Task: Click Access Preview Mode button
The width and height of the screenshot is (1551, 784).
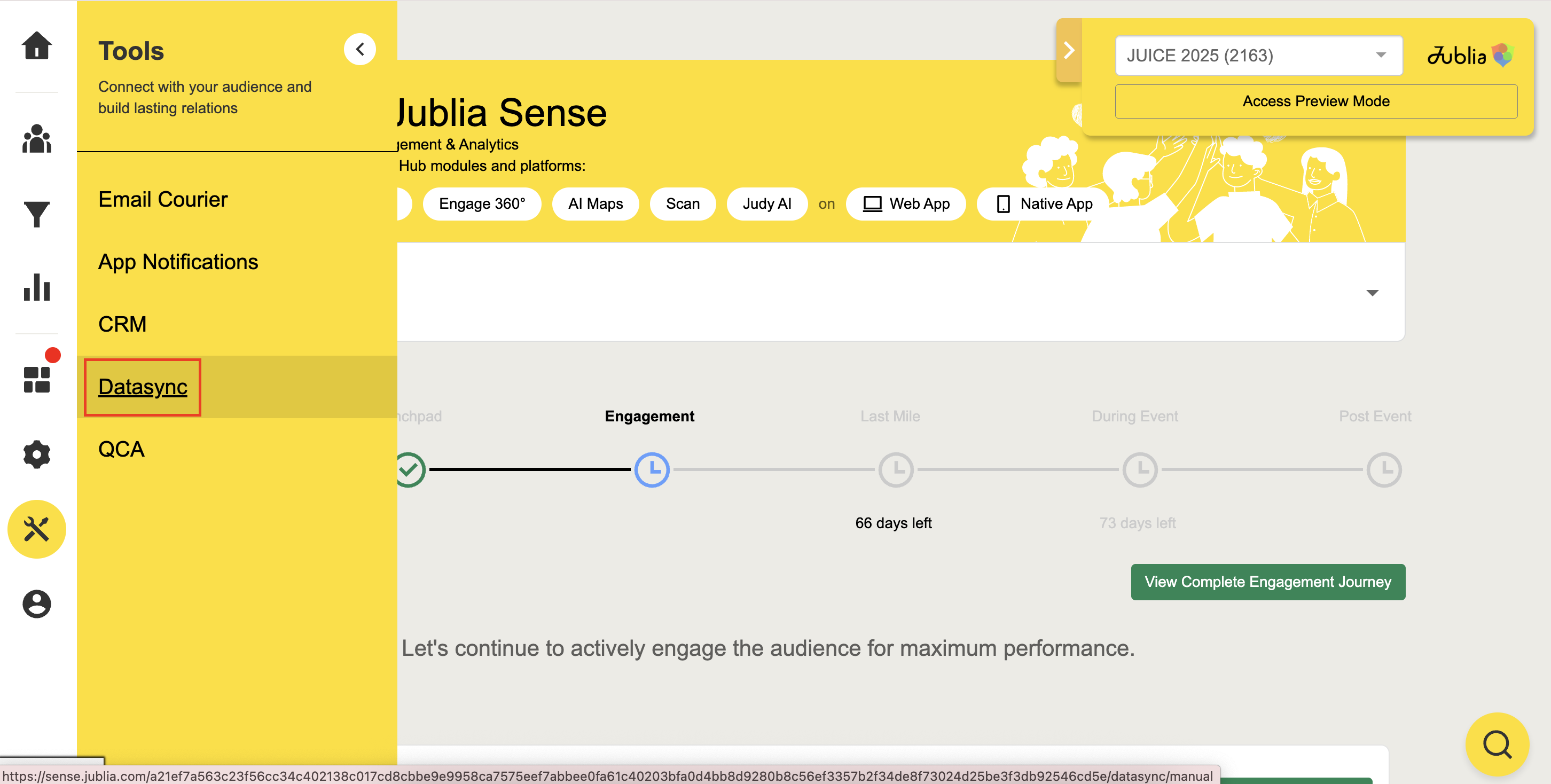Action: [x=1315, y=101]
